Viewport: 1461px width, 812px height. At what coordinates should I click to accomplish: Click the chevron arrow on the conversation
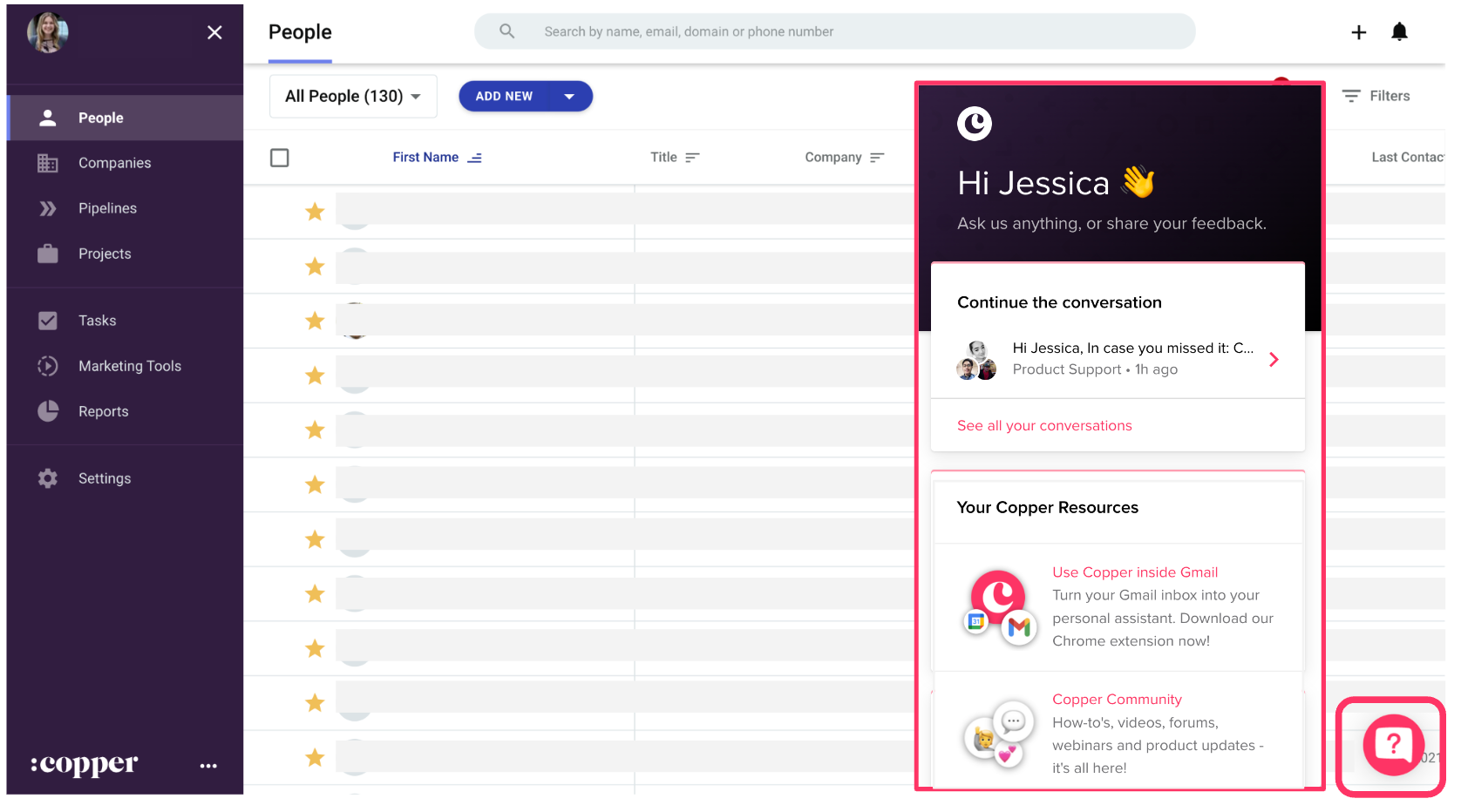click(x=1274, y=359)
